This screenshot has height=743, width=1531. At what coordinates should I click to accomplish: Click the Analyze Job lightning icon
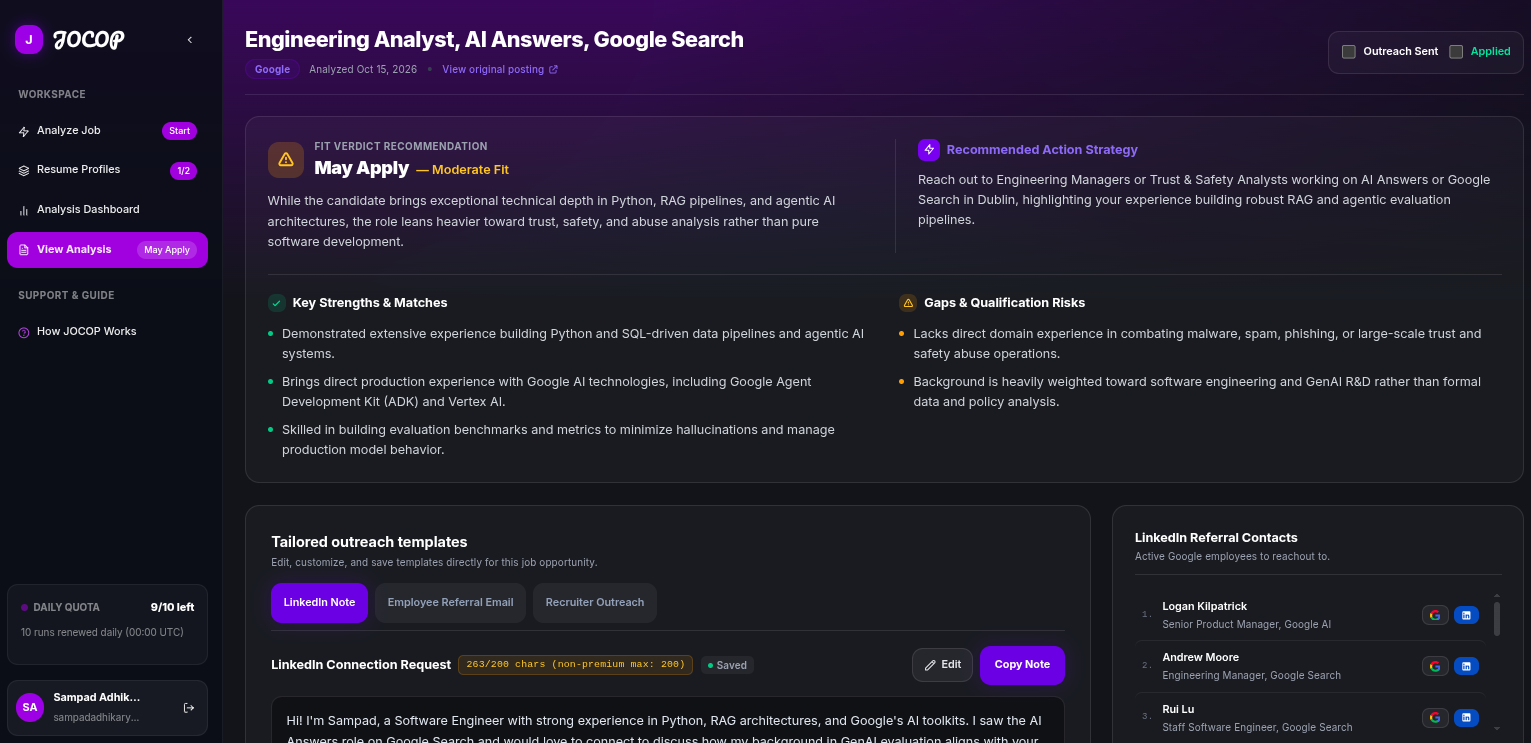[24, 131]
